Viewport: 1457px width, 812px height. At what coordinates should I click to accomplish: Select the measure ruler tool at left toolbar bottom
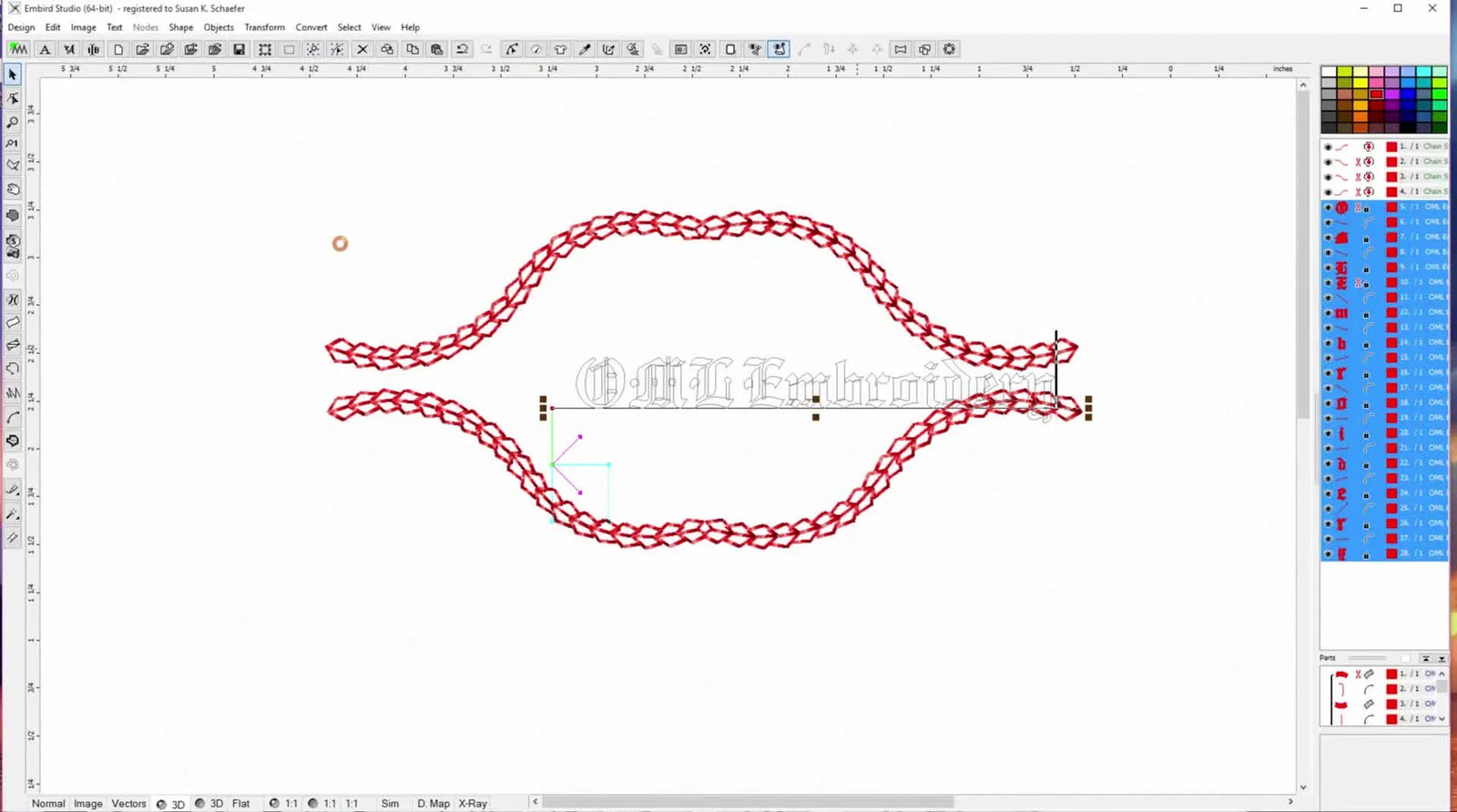(x=13, y=537)
